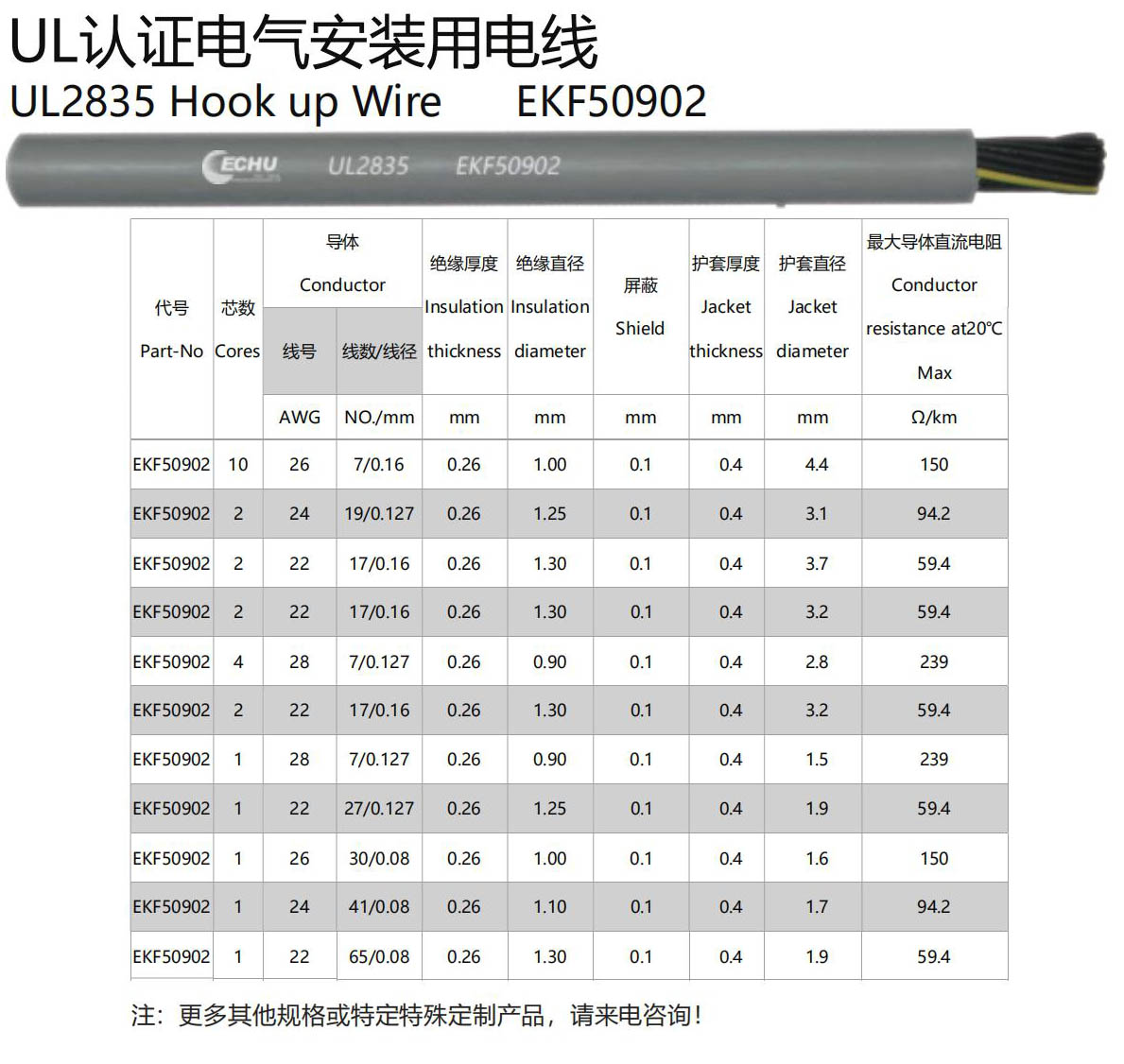Click the '导体 Conductor' group header

pyautogui.click(x=342, y=264)
